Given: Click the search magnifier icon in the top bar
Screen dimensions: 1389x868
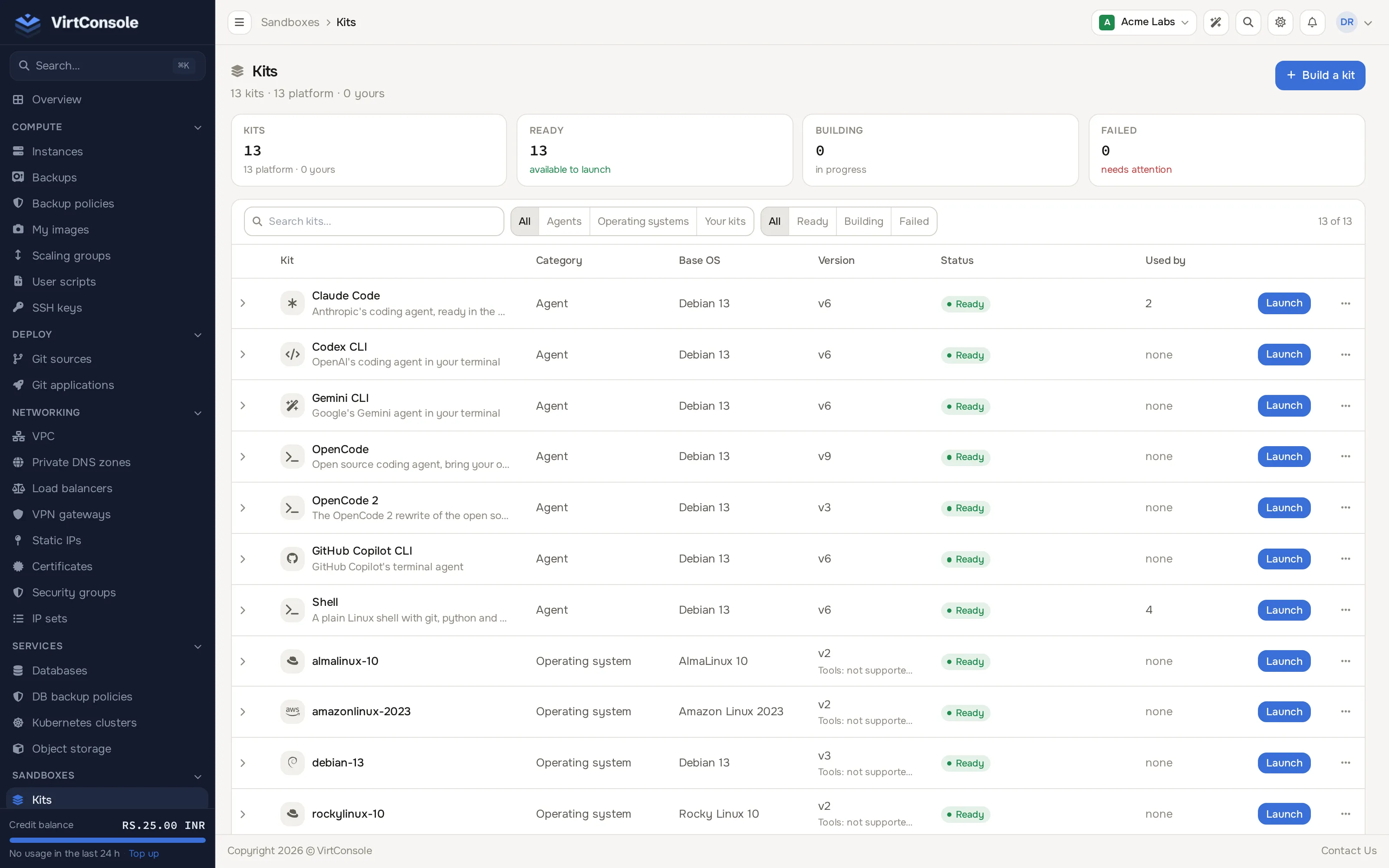Looking at the screenshot, I should (x=1248, y=23).
